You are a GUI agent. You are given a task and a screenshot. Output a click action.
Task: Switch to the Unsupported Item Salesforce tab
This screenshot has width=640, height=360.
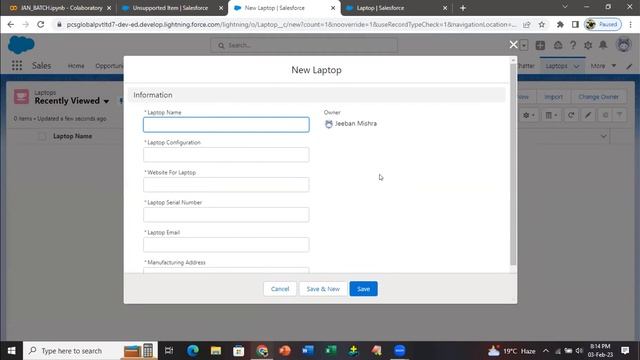(170, 8)
